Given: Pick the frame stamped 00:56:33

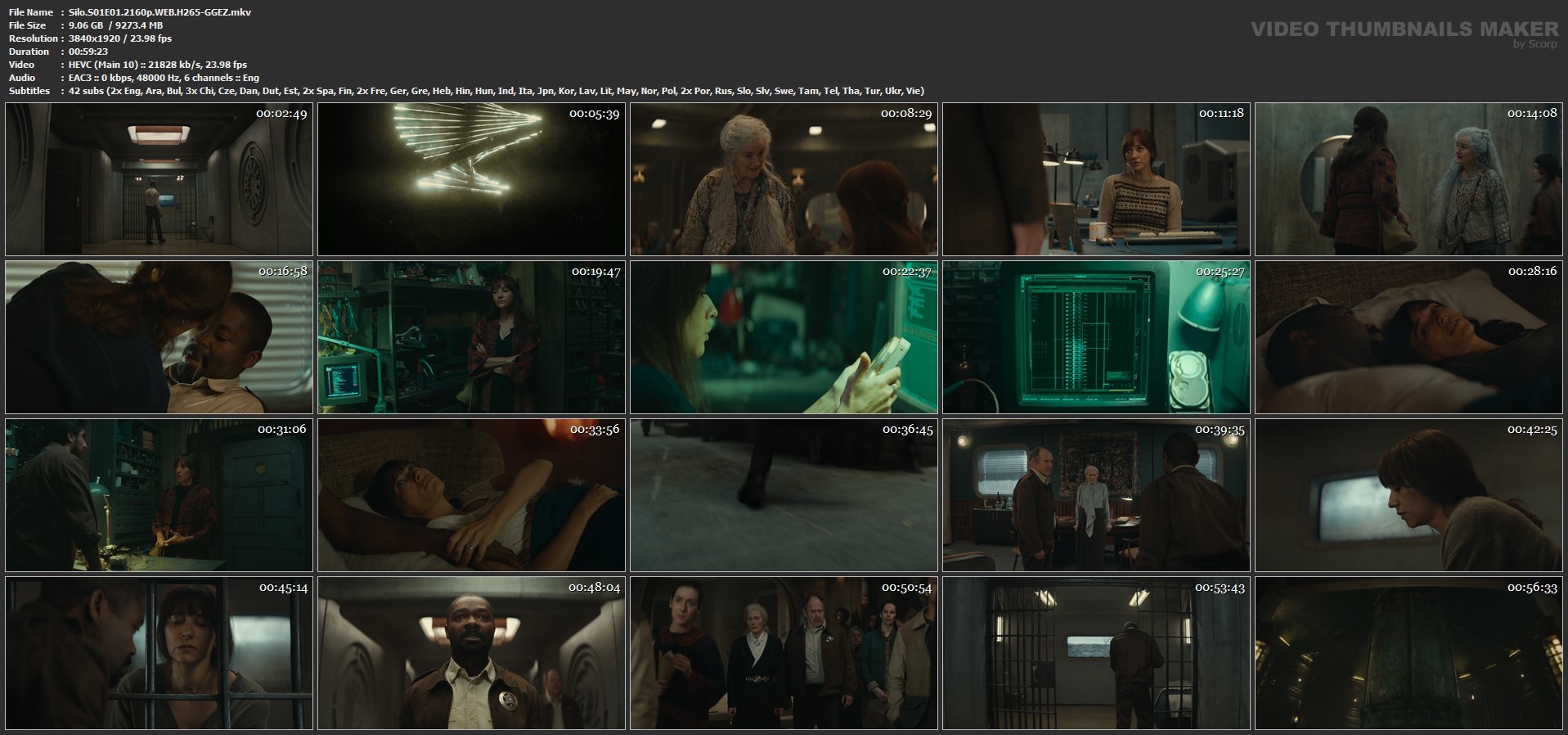Looking at the screenshot, I should pos(1409,653).
